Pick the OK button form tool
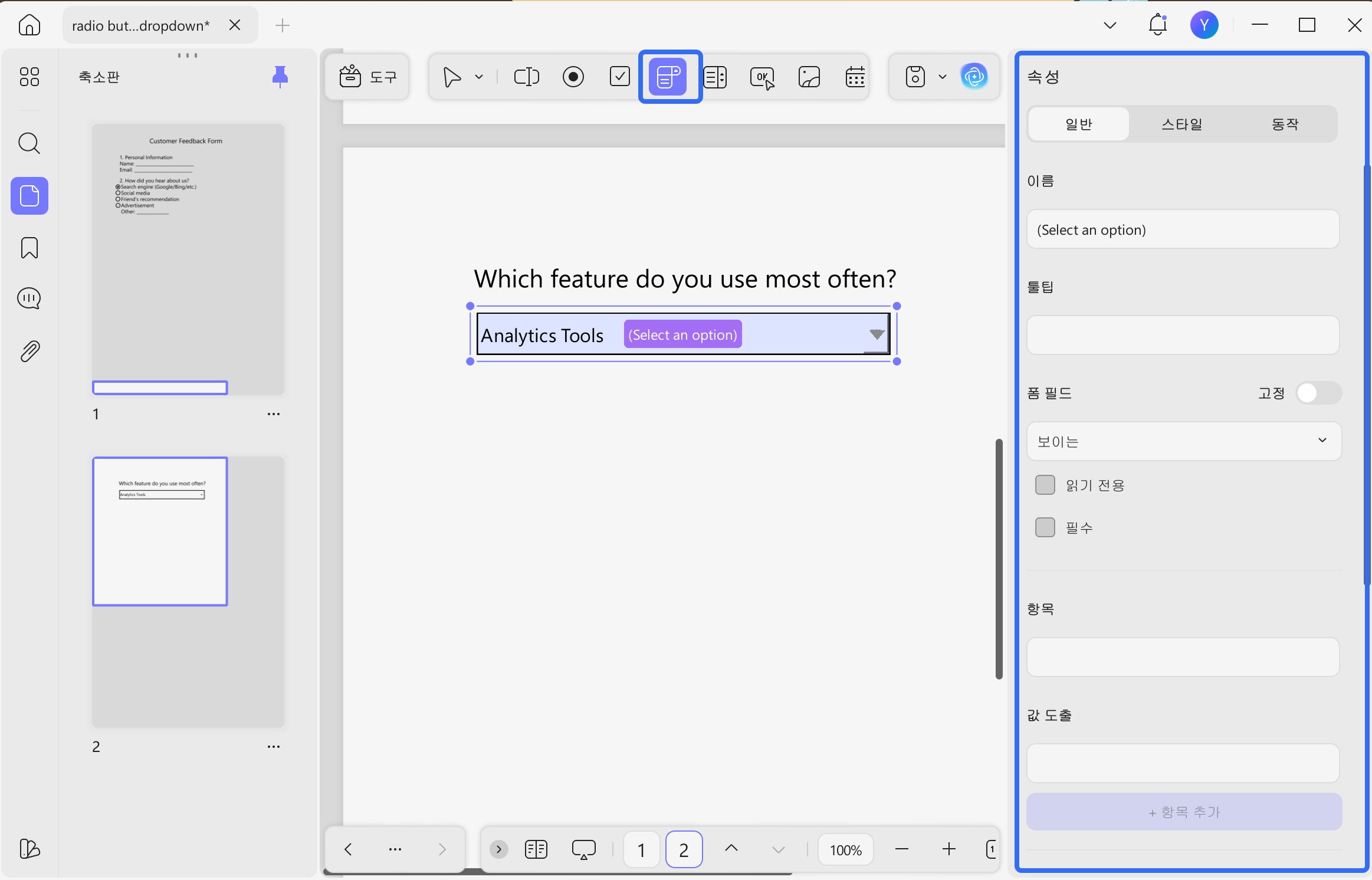Viewport: 1372px width, 880px height. pos(762,77)
